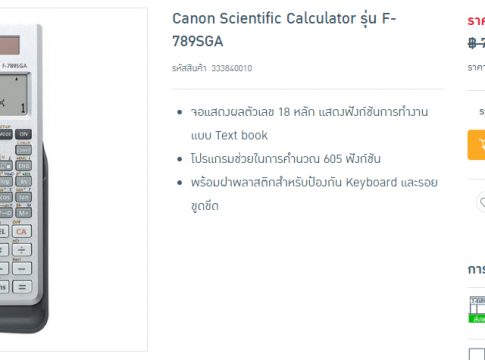Screen dimensions: 485x360
Task: Click the red price label at top right
Action: (476, 21)
